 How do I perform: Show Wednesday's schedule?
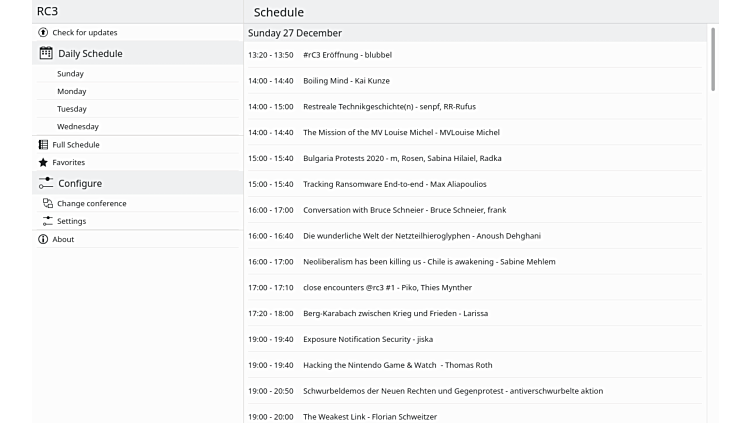77,127
